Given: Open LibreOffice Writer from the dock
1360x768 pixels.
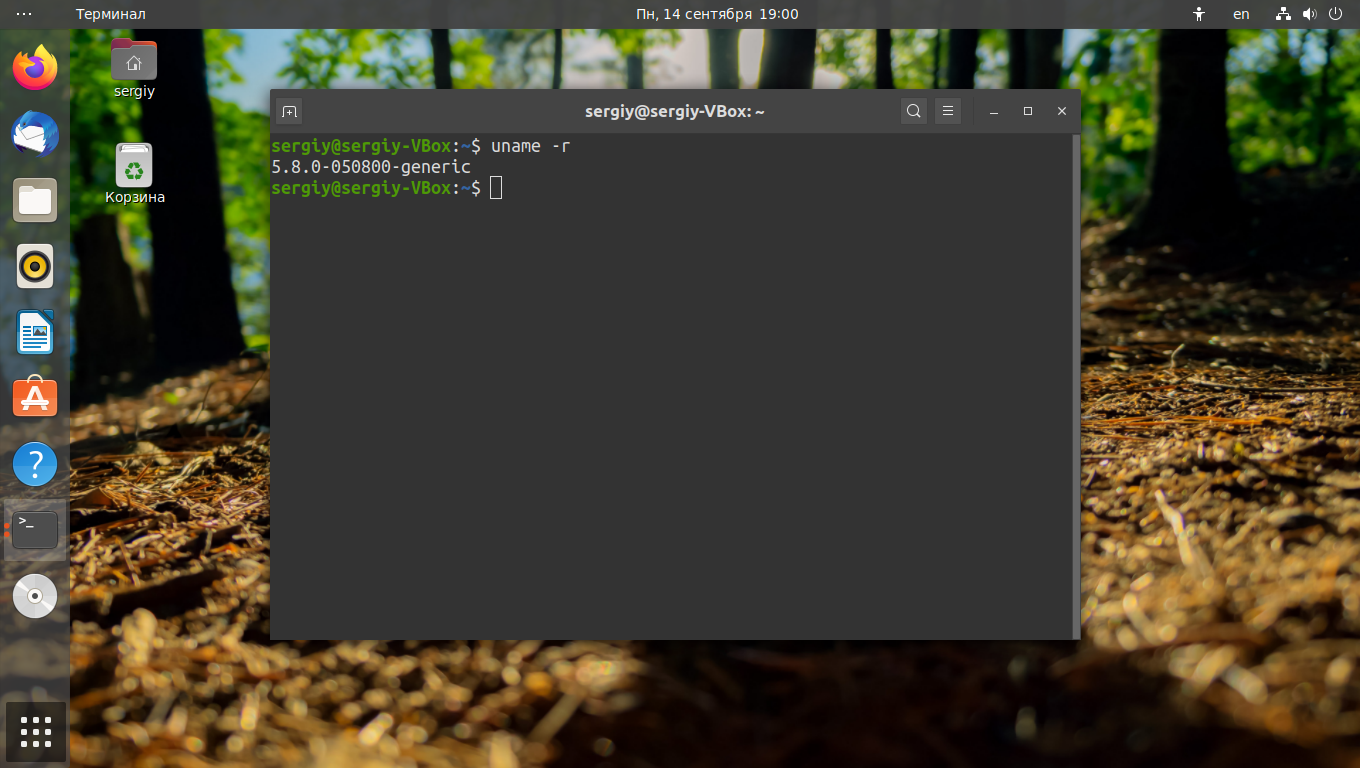Looking at the screenshot, I should (x=35, y=332).
